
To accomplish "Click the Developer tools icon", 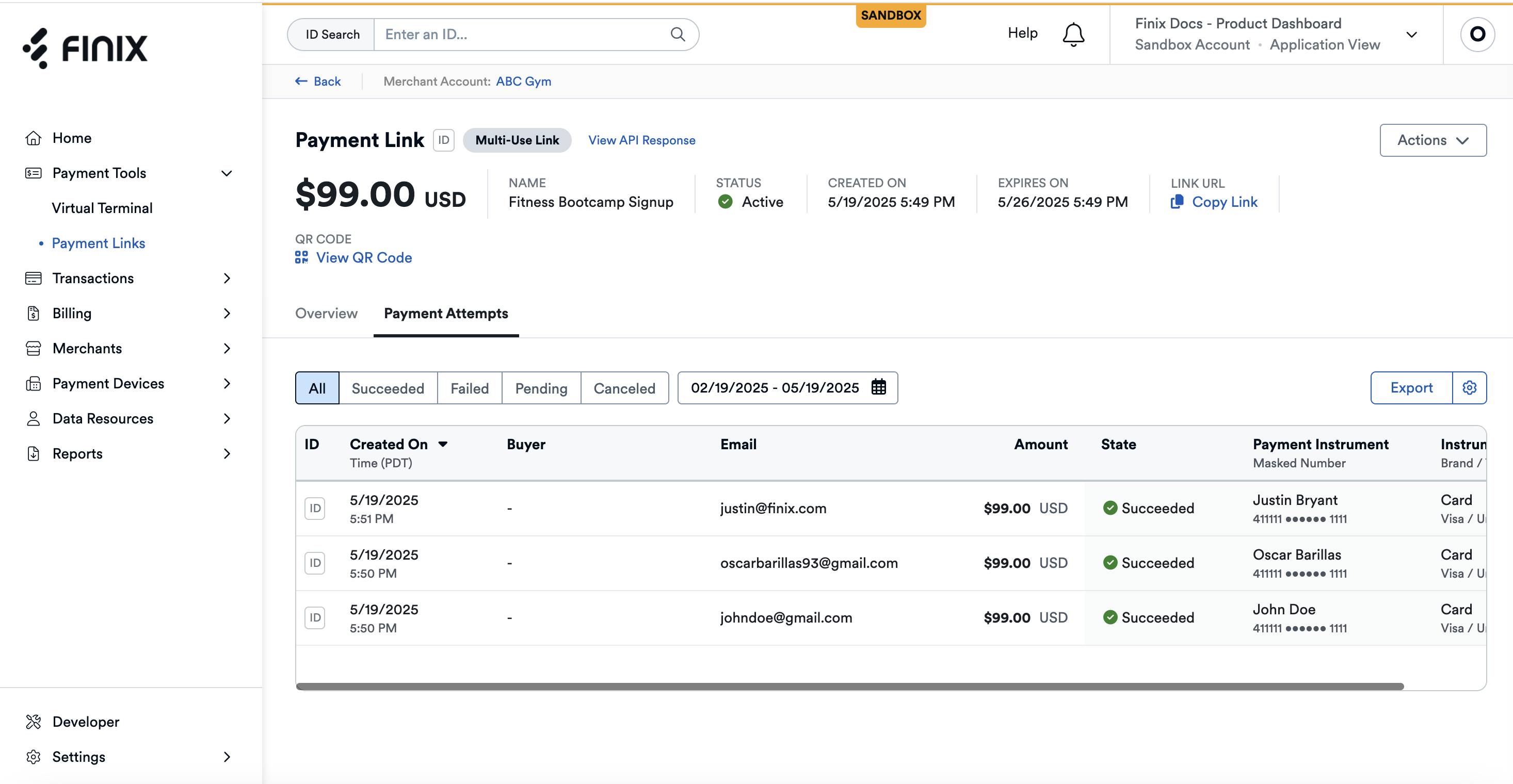I will 34,722.
